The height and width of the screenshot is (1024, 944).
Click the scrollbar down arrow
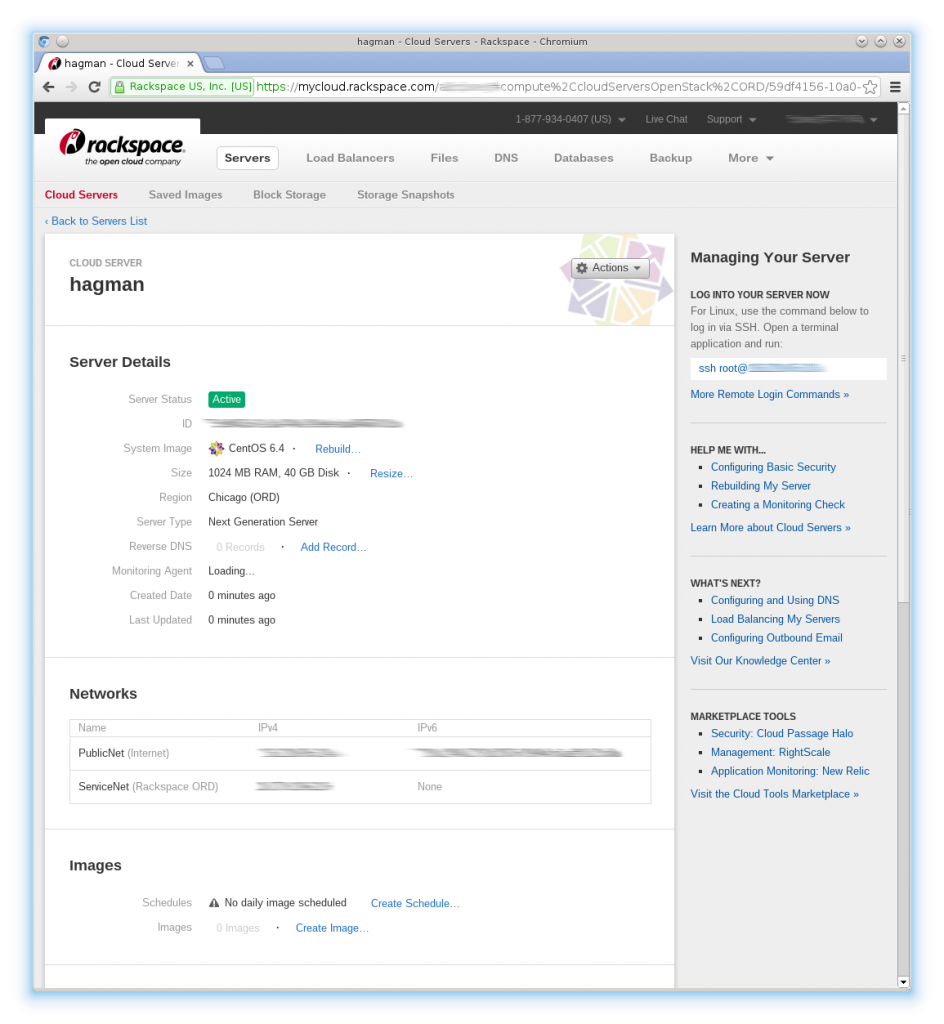[903, 982]
